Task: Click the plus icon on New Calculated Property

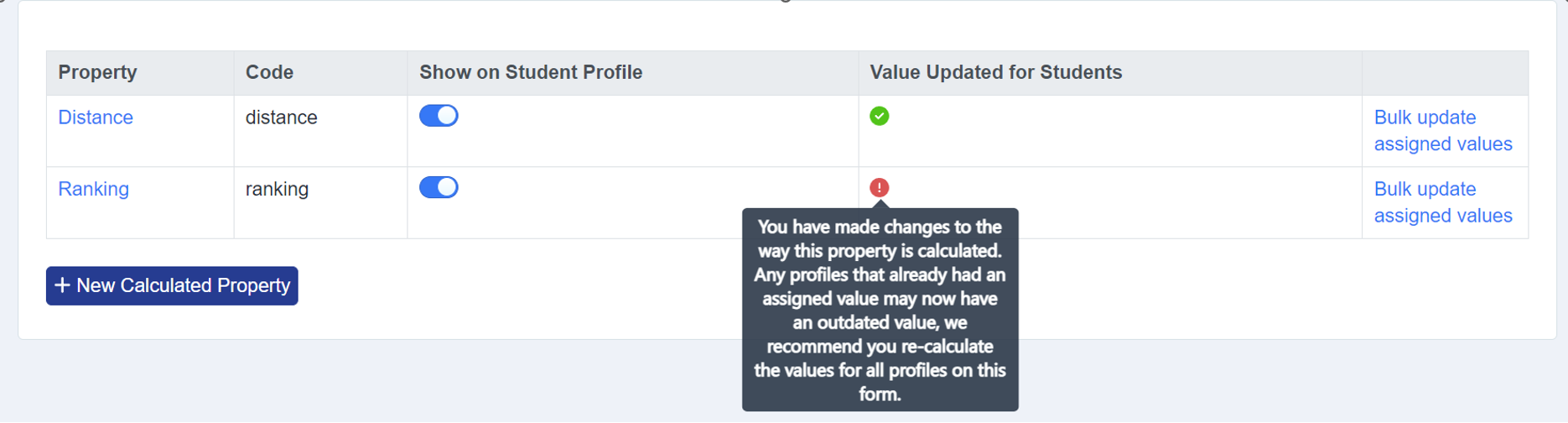Action: (62, 285)
